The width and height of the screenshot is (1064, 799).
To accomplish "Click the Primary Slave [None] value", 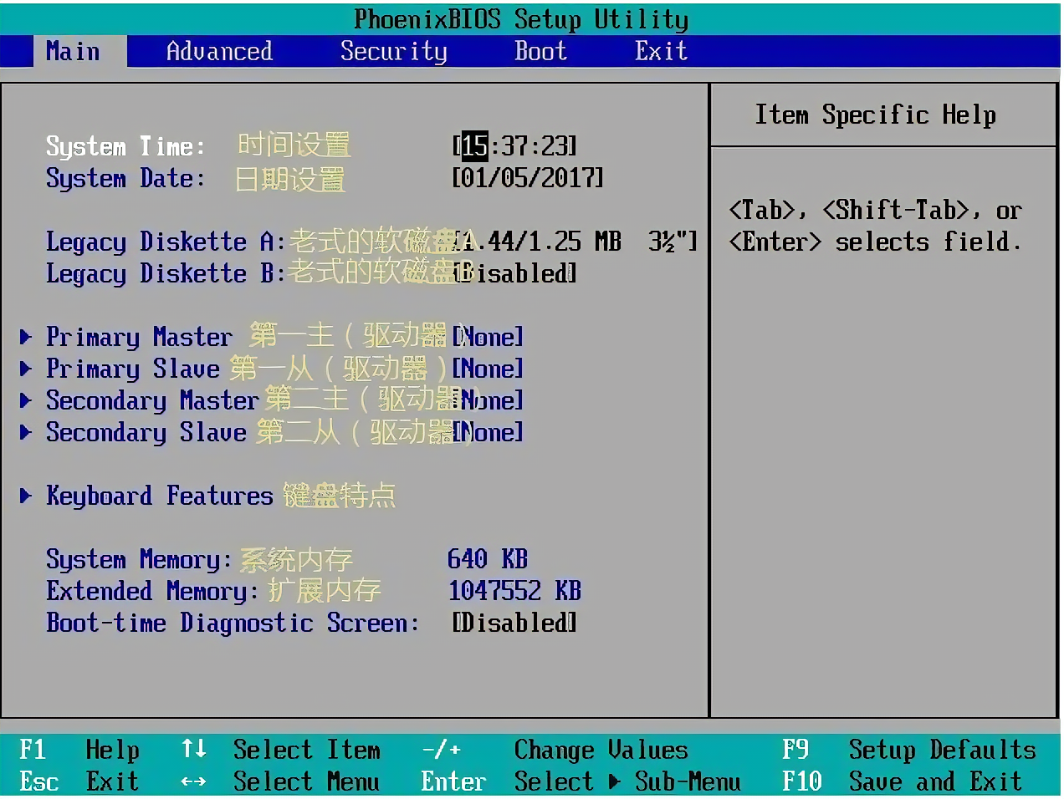I will 488,369.
